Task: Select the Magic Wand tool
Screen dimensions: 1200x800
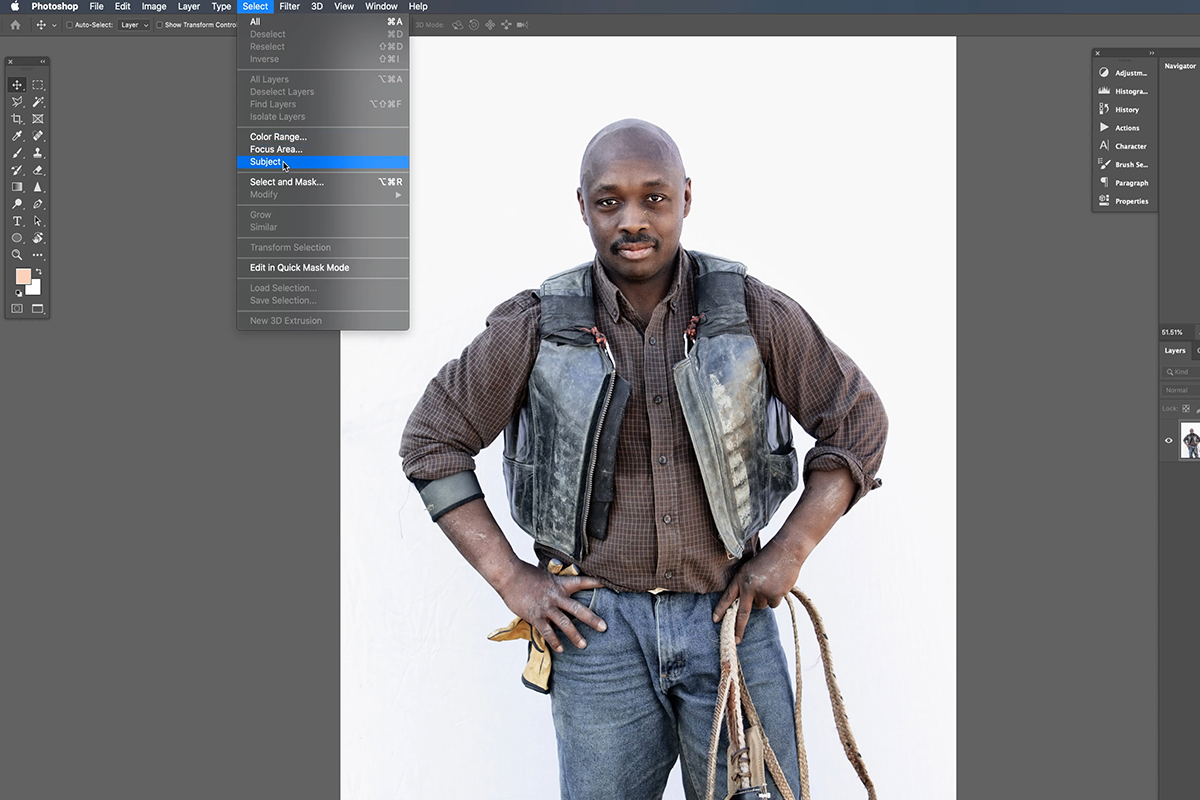Action: [38, 102]
